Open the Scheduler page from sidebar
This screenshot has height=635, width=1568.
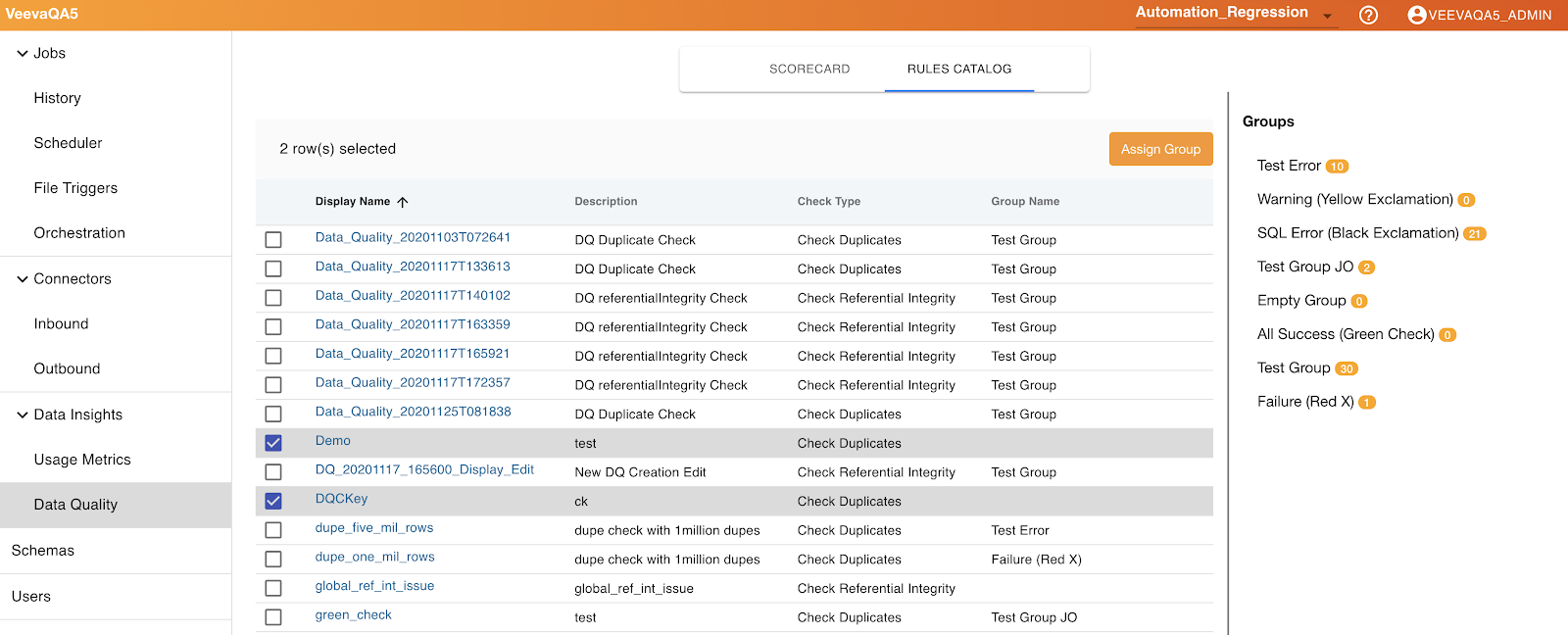[x=68, y=143]
